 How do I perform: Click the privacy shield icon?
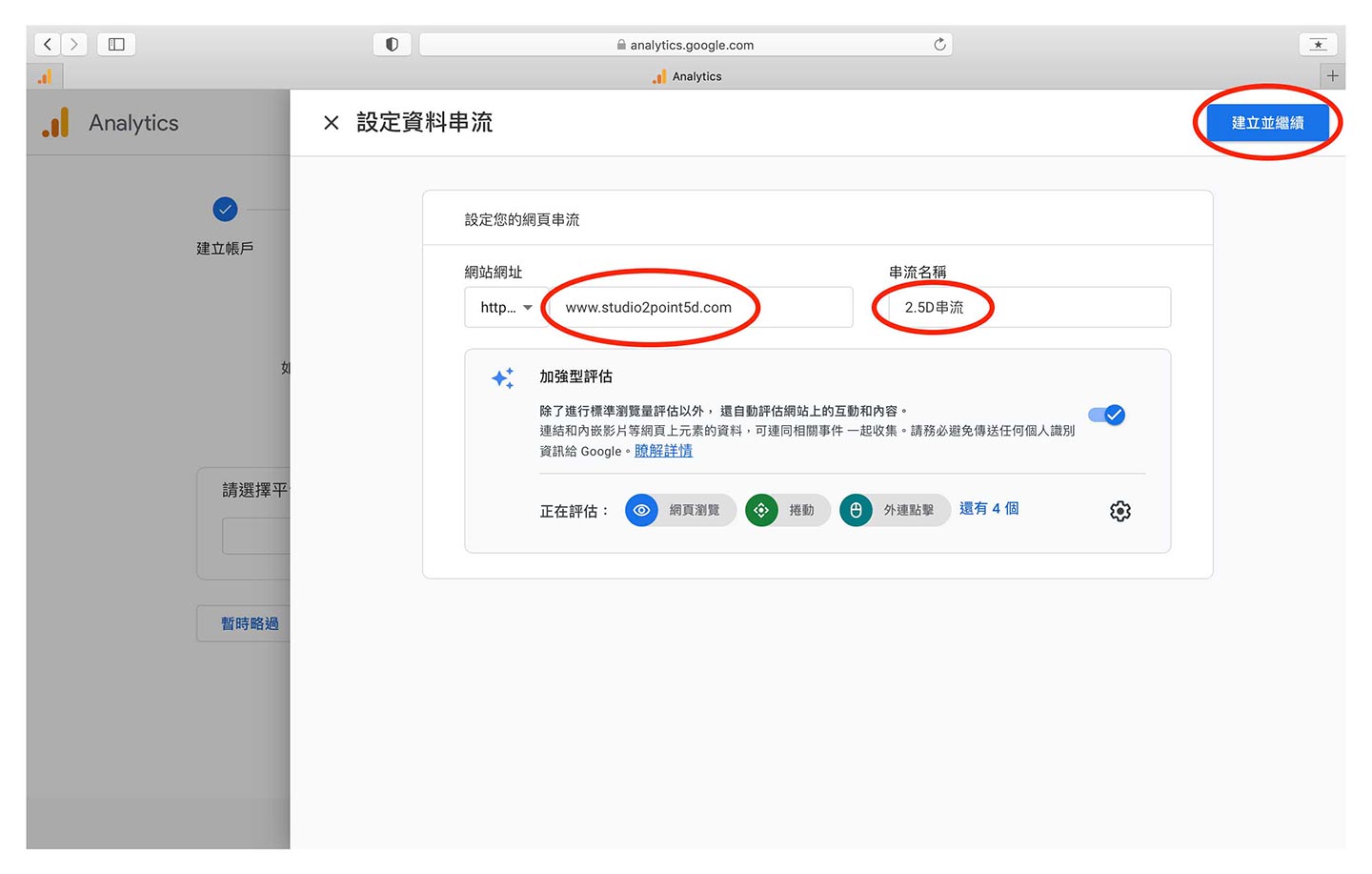(x=392, y=44)
